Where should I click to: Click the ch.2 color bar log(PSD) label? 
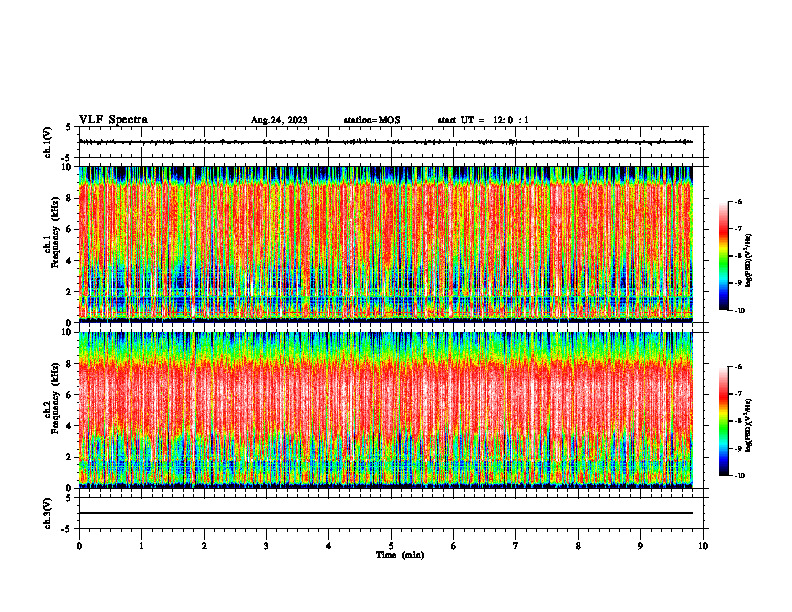749,426
